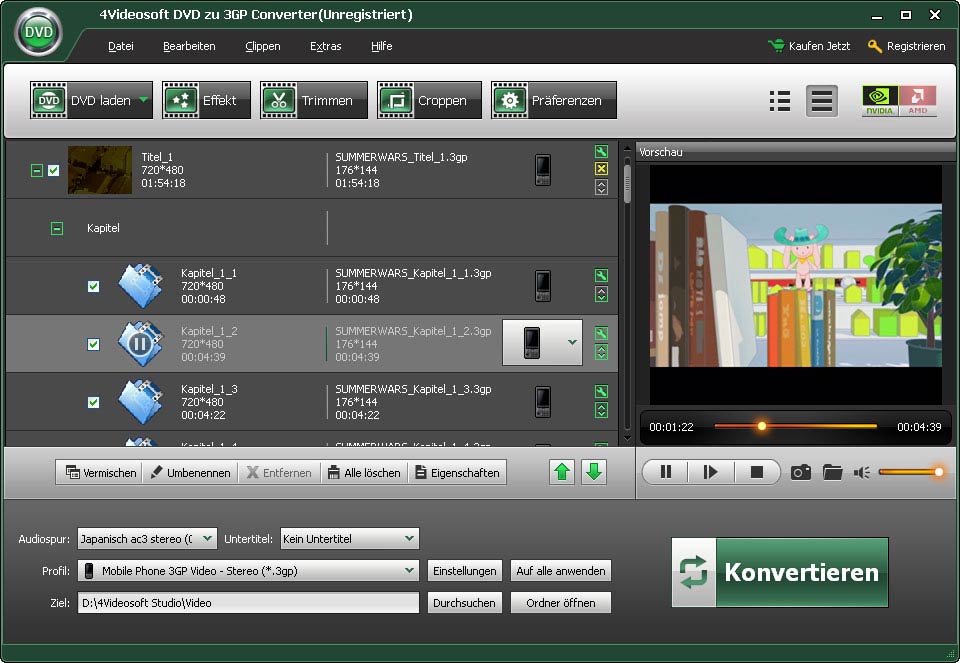Collapse the Kapitel tree group
The height and width of the screenshot is (663, 960).
[x=57, y=228]
